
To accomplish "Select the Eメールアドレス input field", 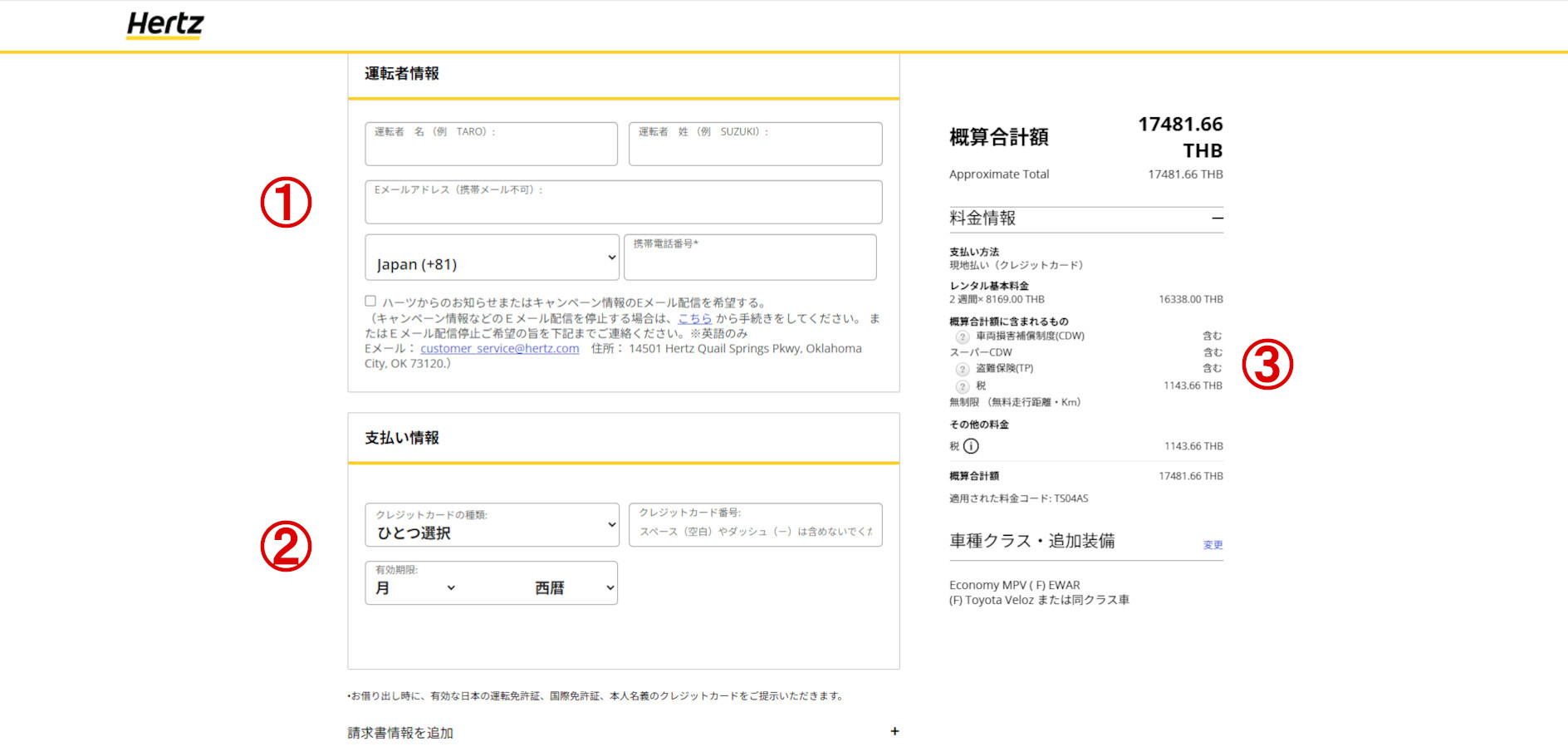I will coord(623,202).
